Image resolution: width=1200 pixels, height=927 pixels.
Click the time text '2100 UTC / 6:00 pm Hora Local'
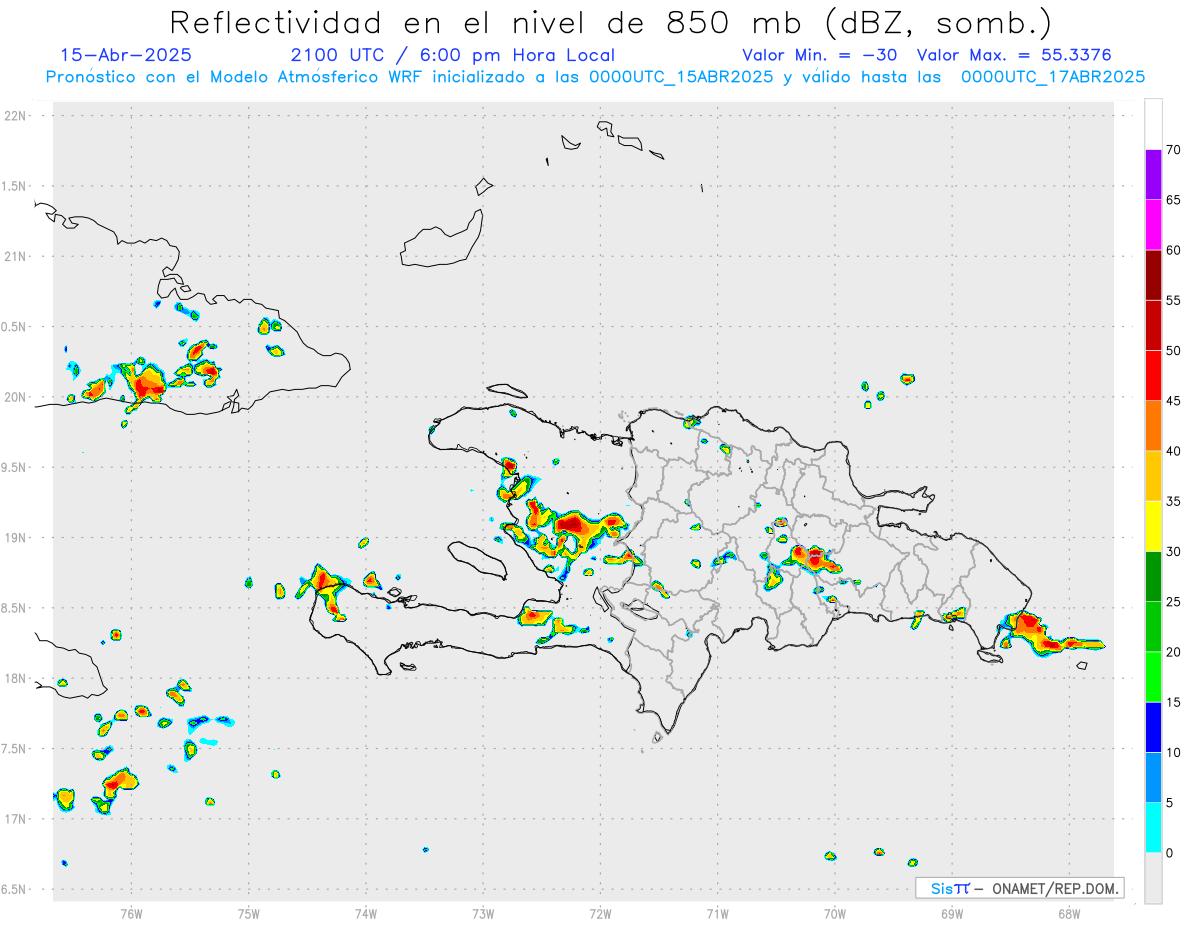[x=453, y=55]
